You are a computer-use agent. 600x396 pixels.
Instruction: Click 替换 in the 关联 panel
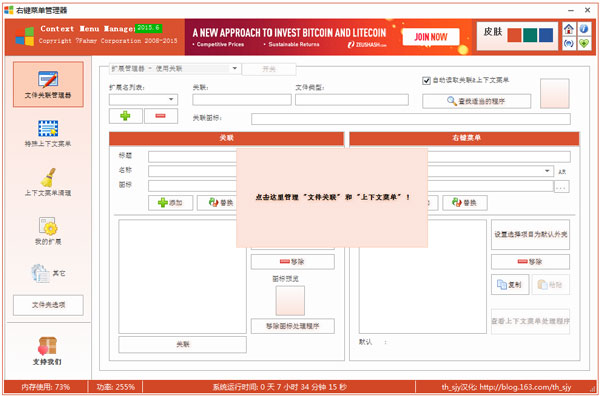tap(217, 203)
